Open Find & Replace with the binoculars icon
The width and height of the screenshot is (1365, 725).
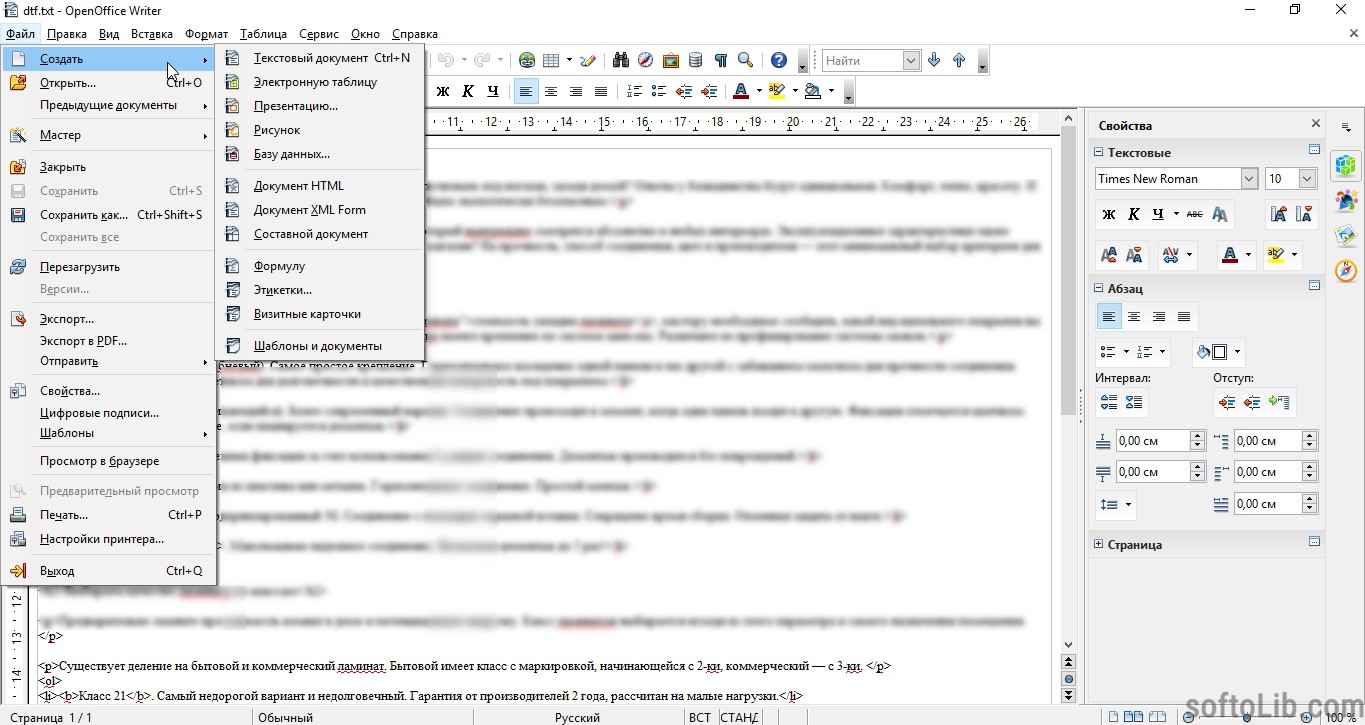point(621,60)
